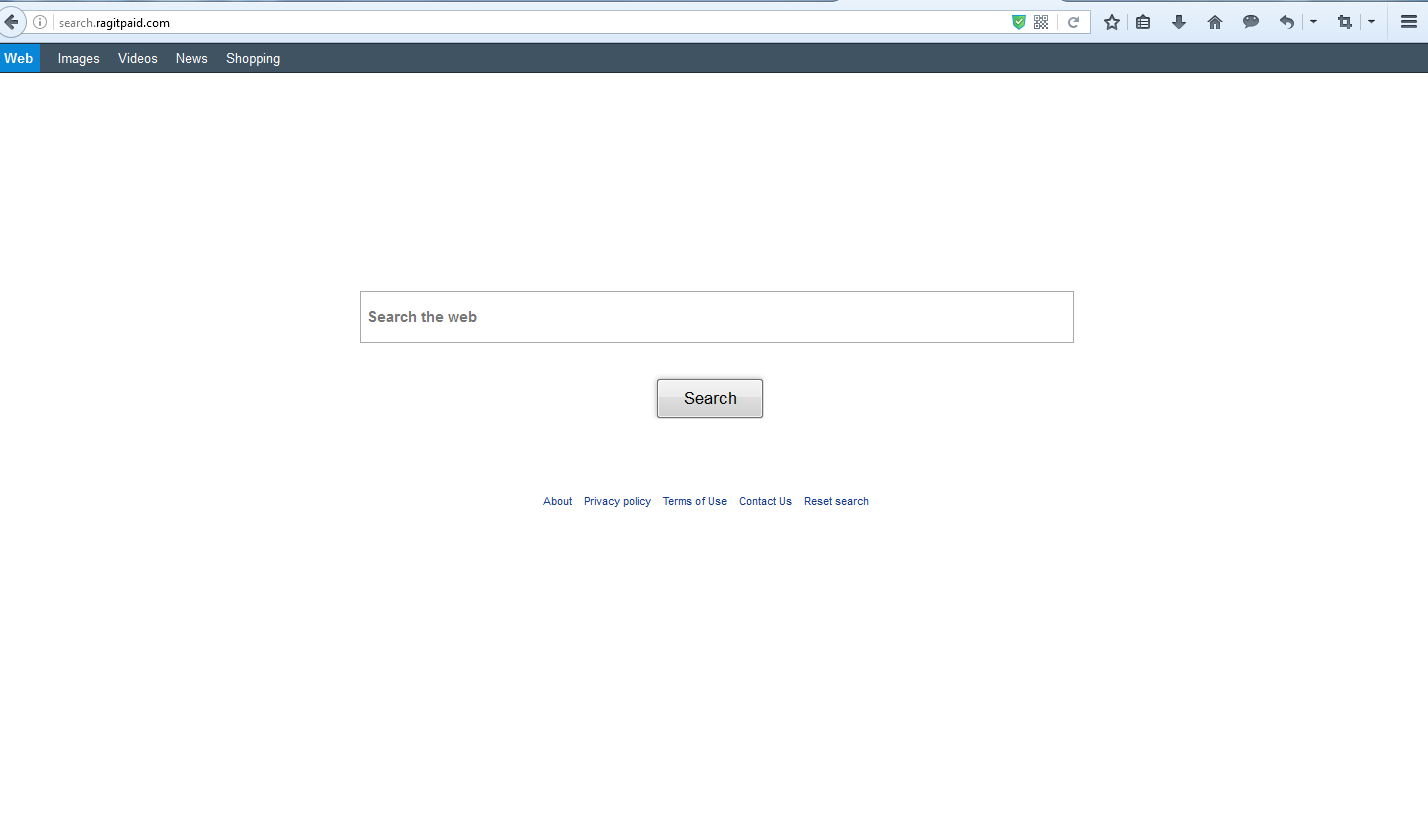Open the Privacy policy link
The height and width of the screenshot is (831, 1428).
click(x=617, y=501)
